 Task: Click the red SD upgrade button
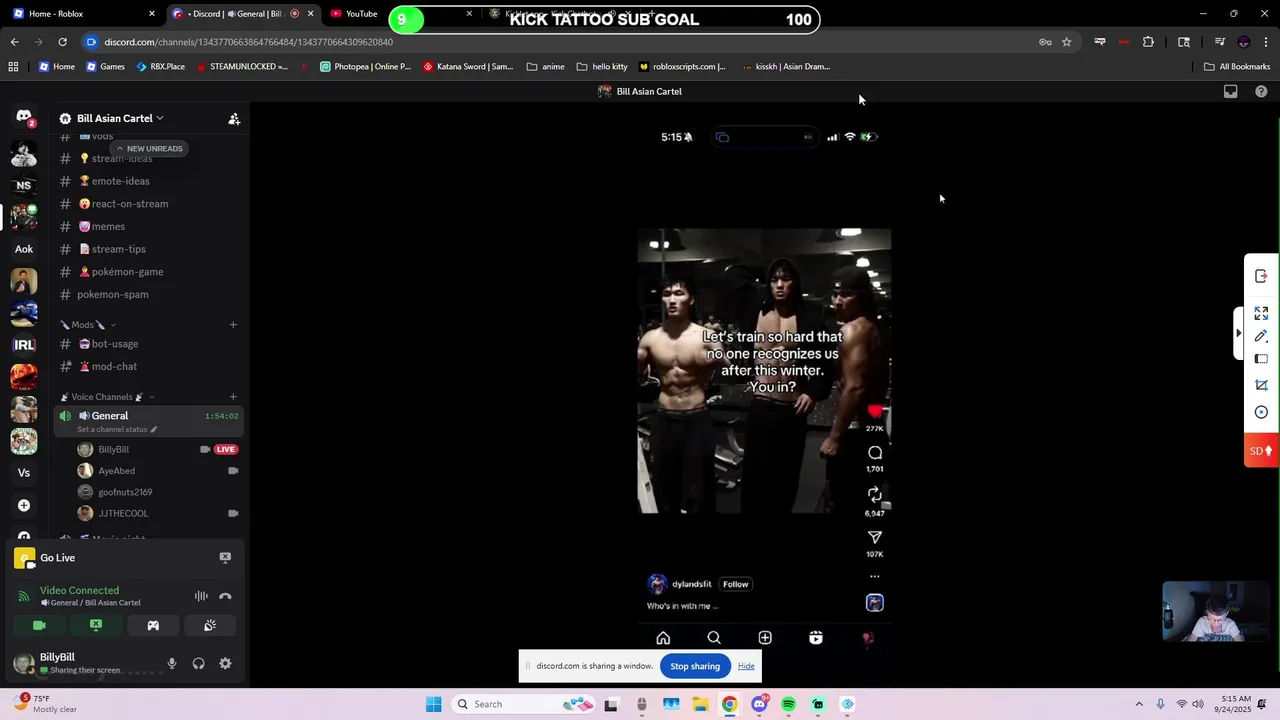pyautogui.click(x=1261, y=451)
